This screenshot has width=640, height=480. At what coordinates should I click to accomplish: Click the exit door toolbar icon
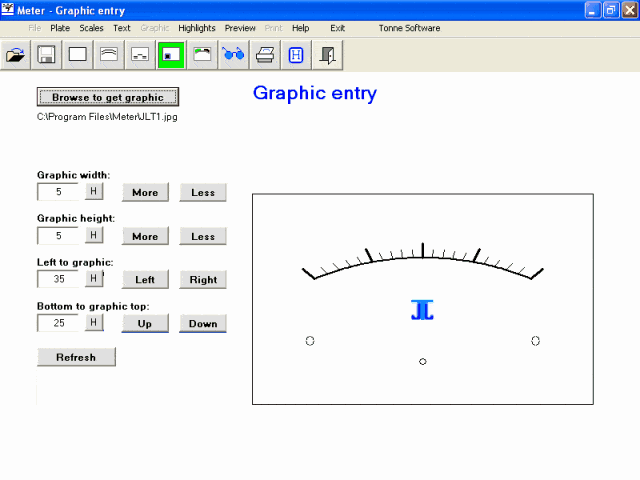click(327, 55)
